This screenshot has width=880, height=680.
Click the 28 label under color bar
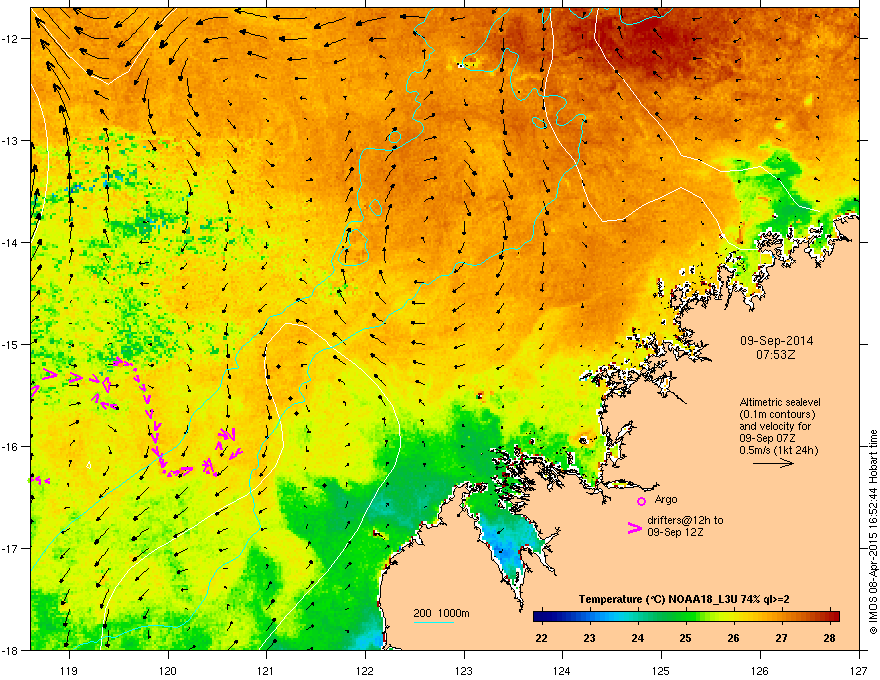(829, 638)
